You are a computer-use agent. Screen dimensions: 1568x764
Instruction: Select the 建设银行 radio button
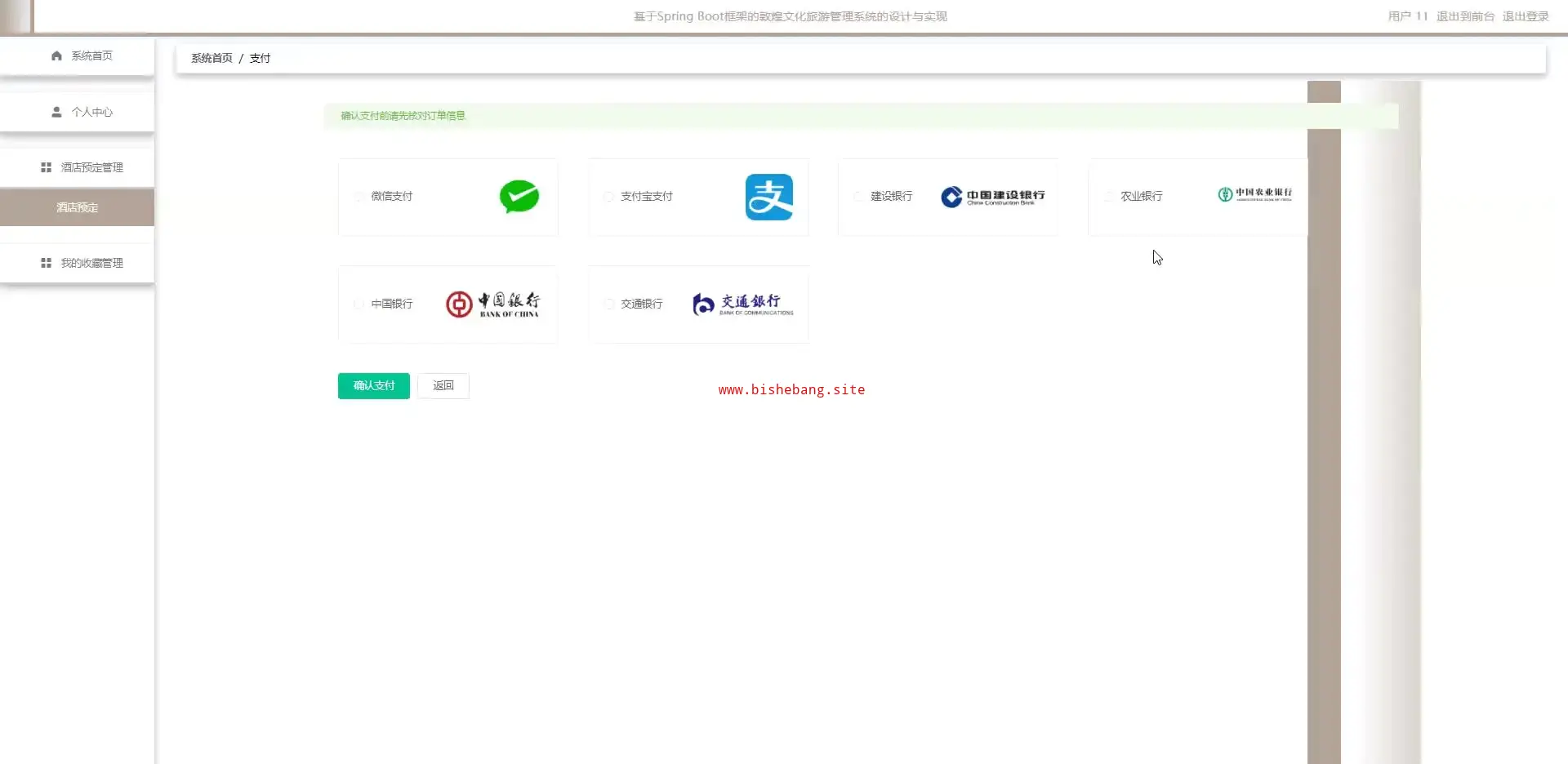pyautogui.click(x=858, y=197)
